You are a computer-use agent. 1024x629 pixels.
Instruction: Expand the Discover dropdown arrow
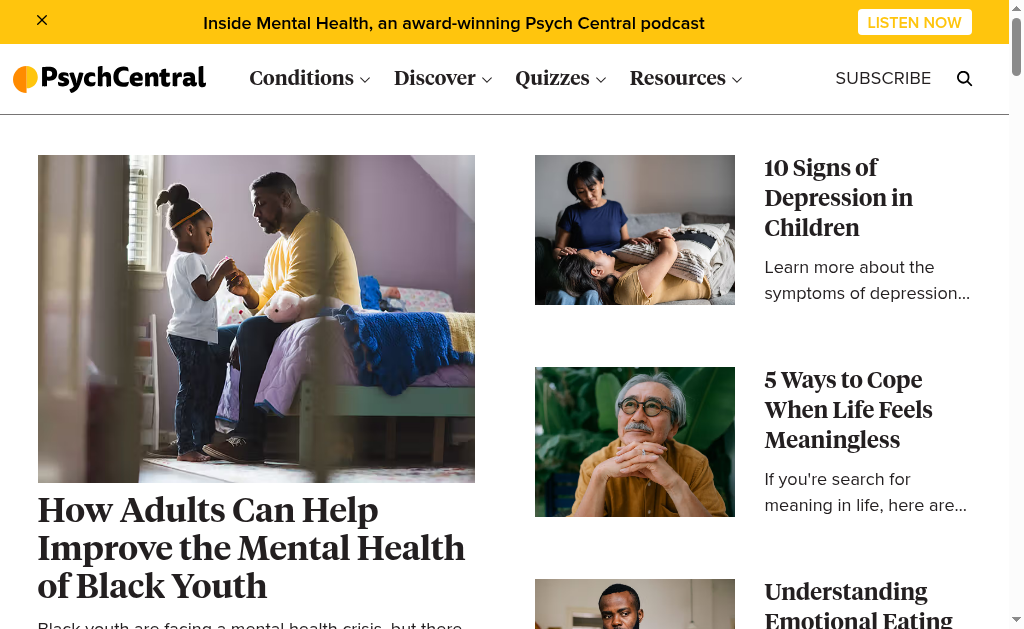pos(487,80)
